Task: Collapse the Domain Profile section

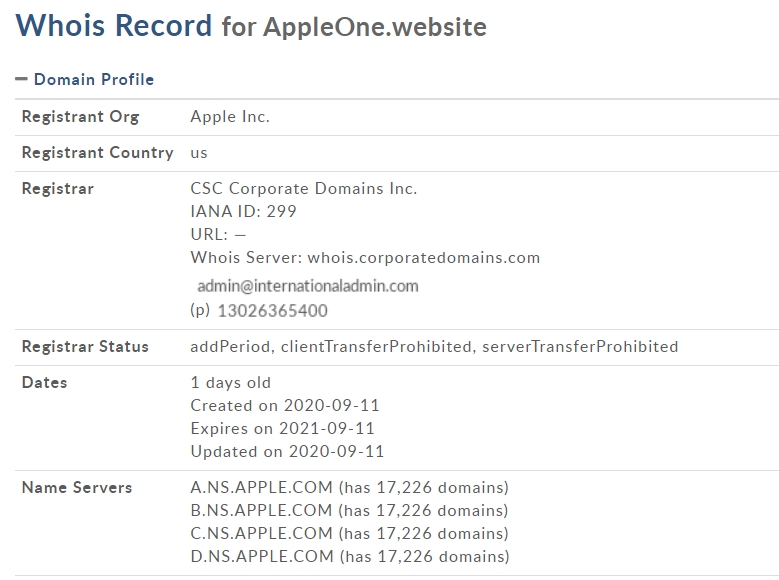Action: (x=21, y=79)
